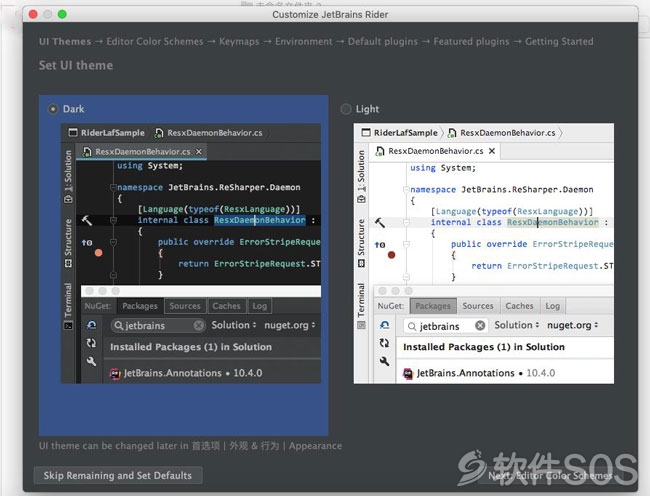This screenshot has height=496, width=650.
Task: Close ResxDaemonBehavior.cs tab in dark preview
Action: coord(199,152)
